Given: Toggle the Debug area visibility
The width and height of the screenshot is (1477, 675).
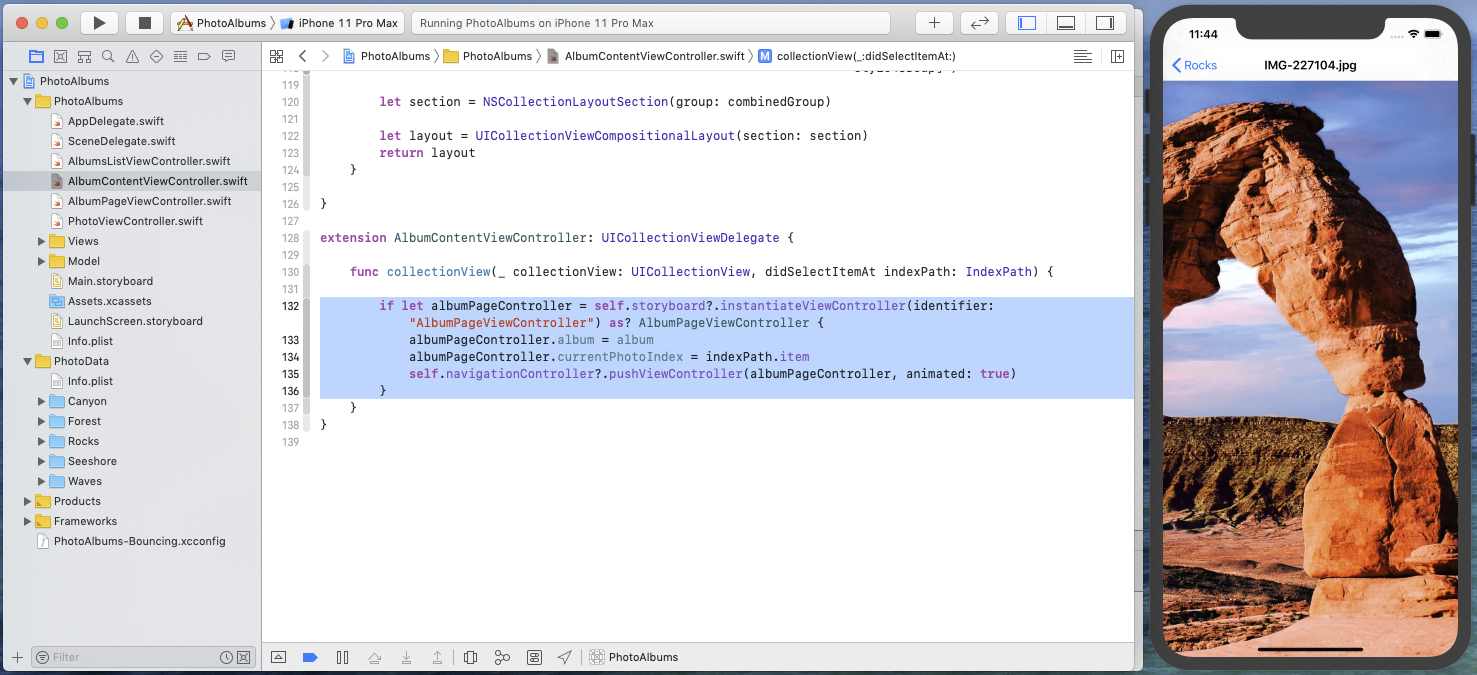Looking at the screenshot, I should coord(1066,23).
